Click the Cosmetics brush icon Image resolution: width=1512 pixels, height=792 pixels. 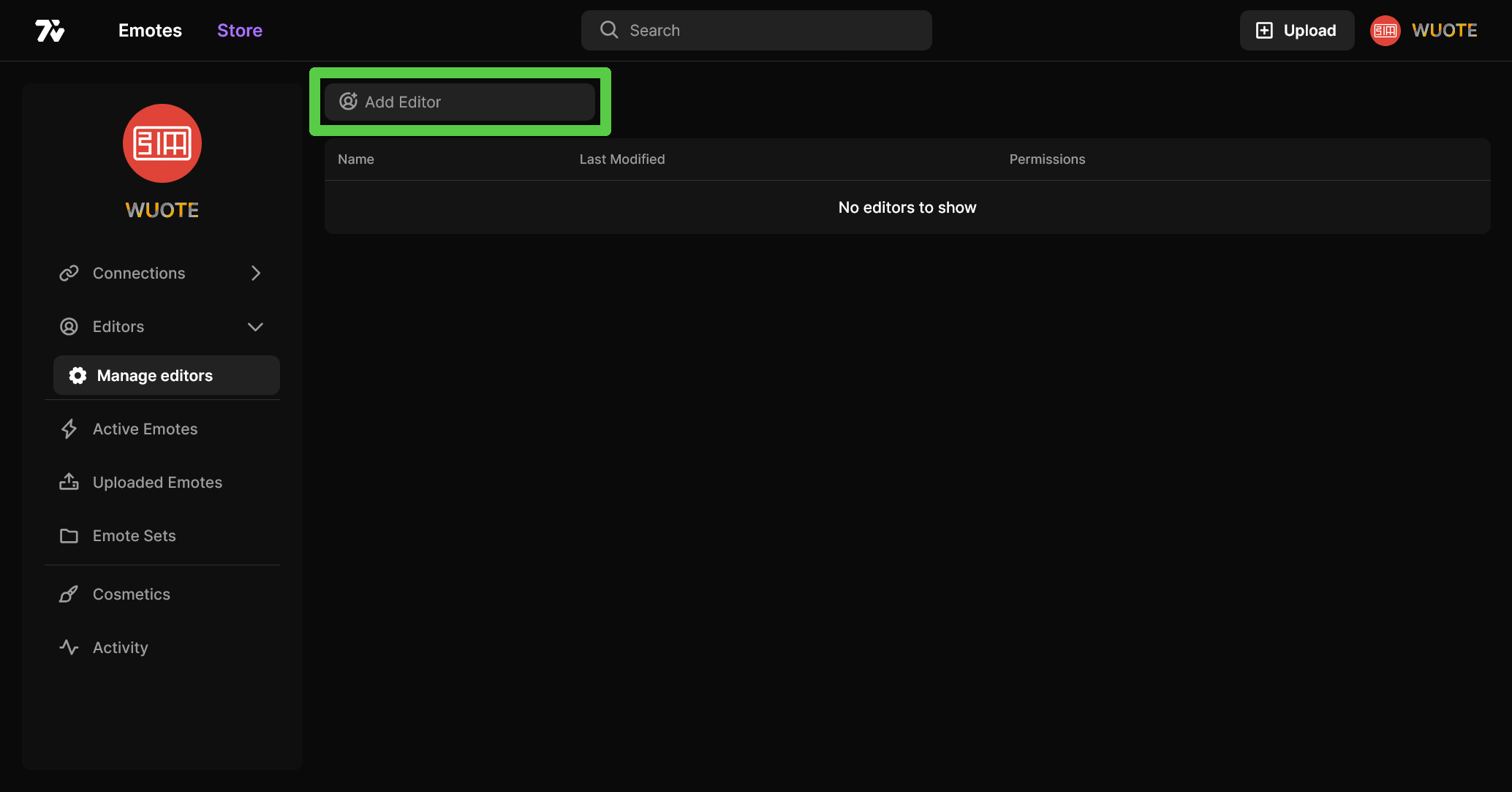pyautogui.click(x=69, y=595)
